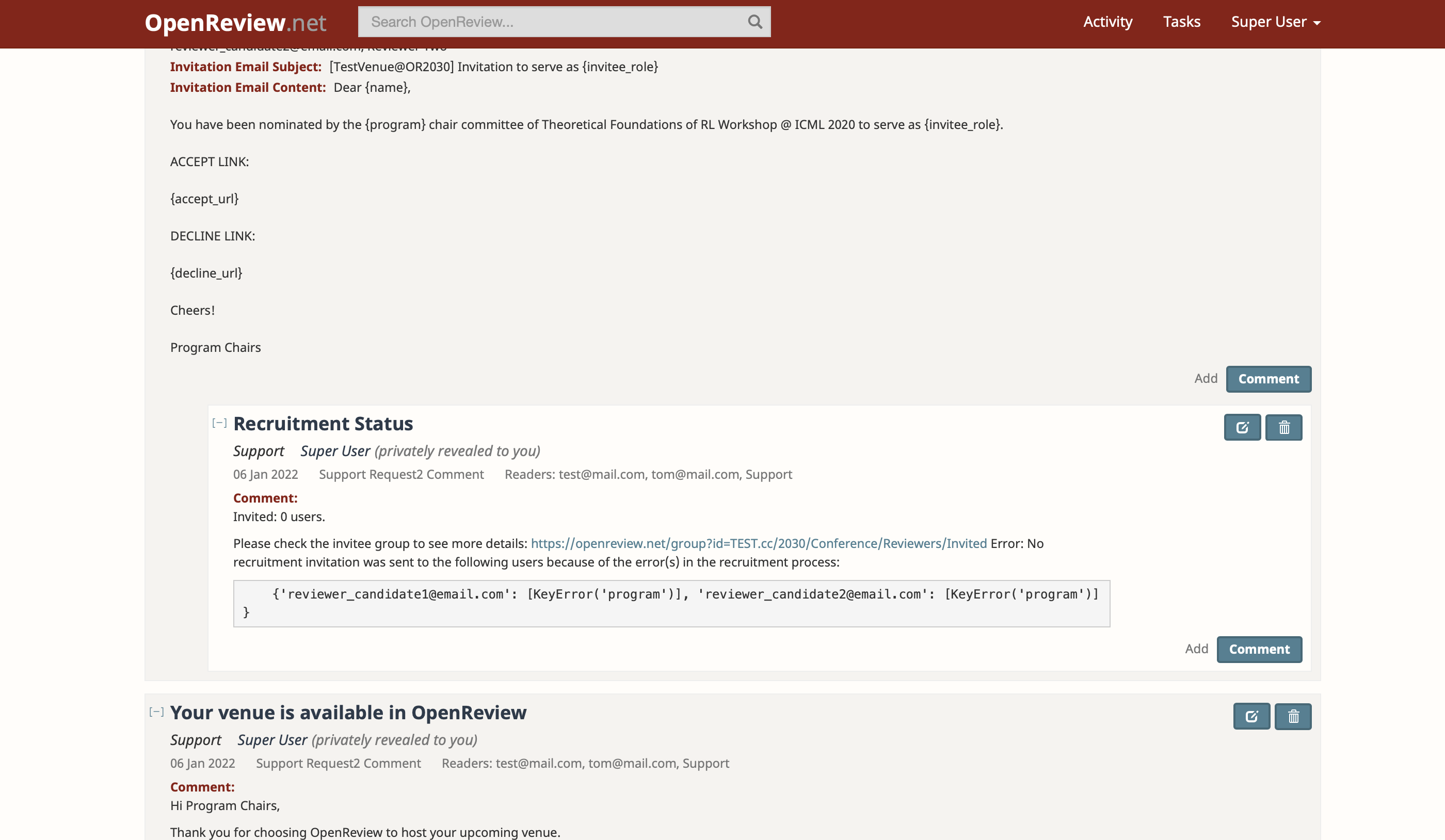Screen dimensions: 1445x840
Task: Click the search magnifying glass icon
Action: [754, 22]
